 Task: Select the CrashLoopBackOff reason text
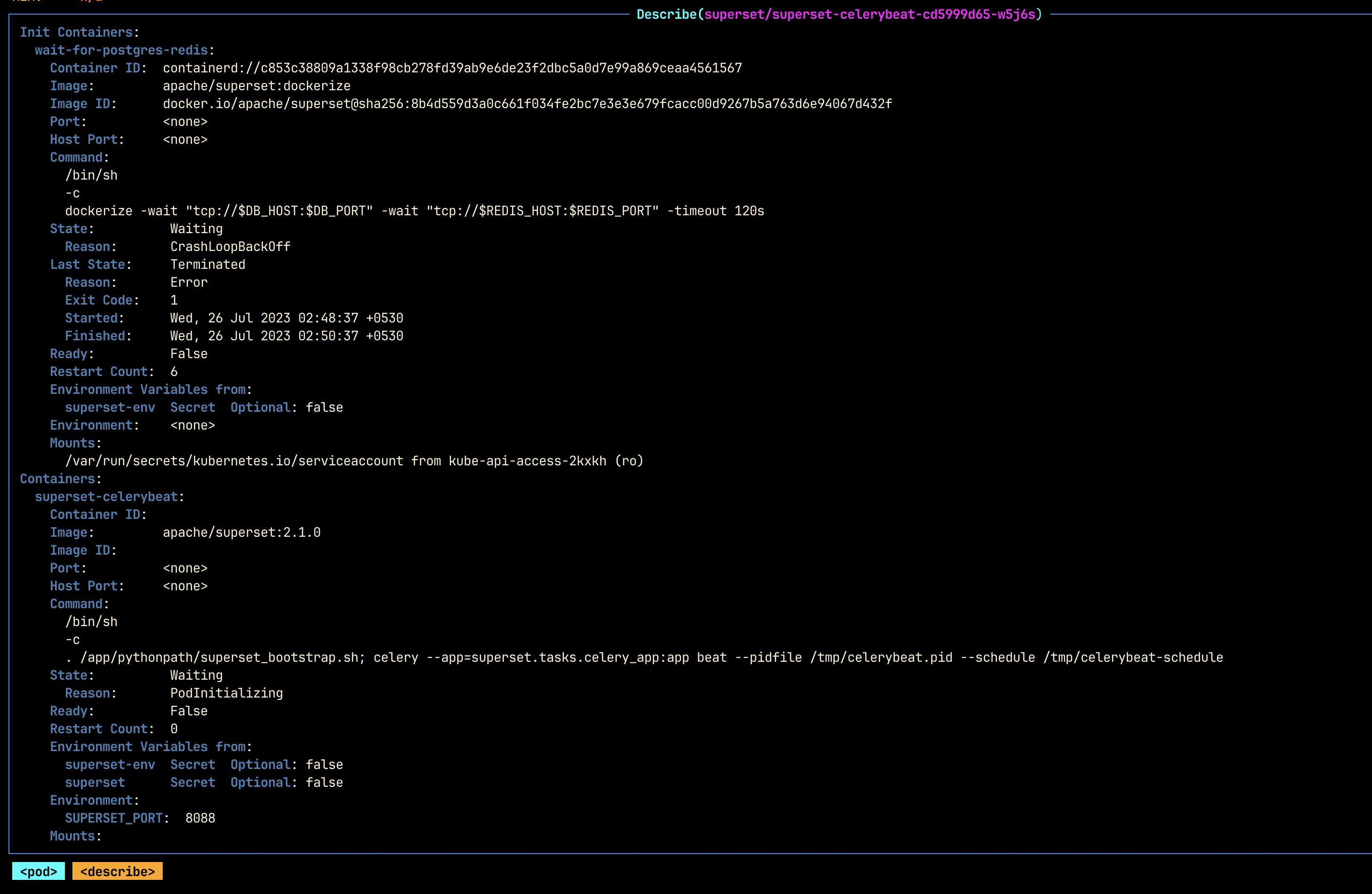(x=230, y=246)
